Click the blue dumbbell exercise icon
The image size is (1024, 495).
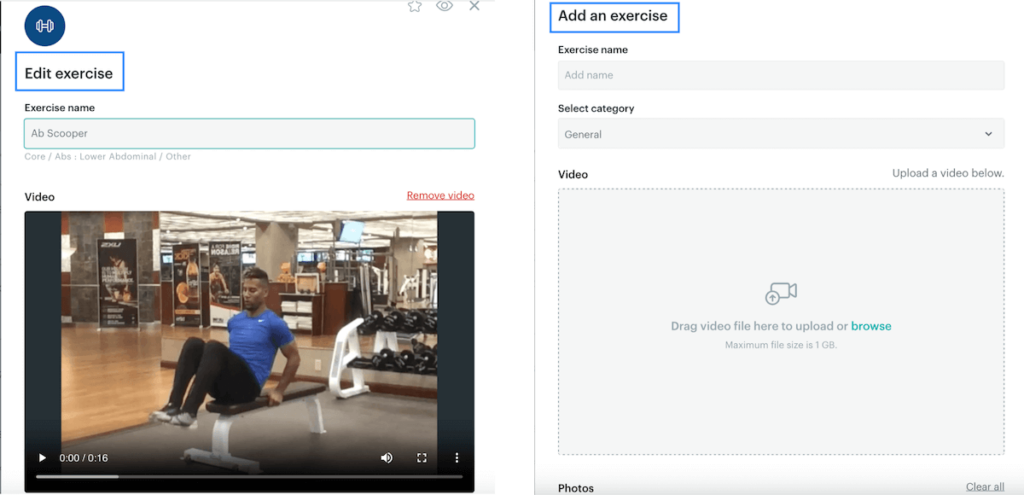44,26
